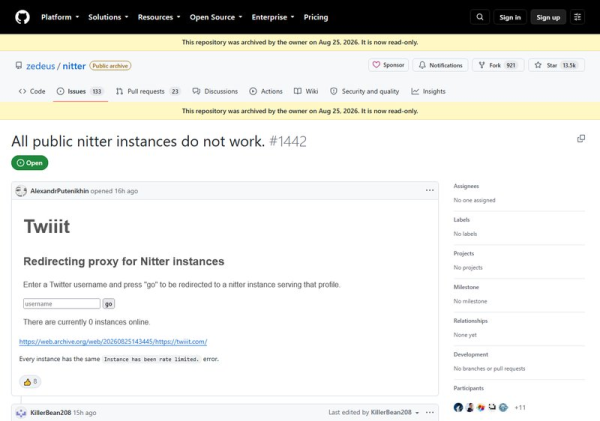Click the Sponsor heart button

[x=388, y=65]
